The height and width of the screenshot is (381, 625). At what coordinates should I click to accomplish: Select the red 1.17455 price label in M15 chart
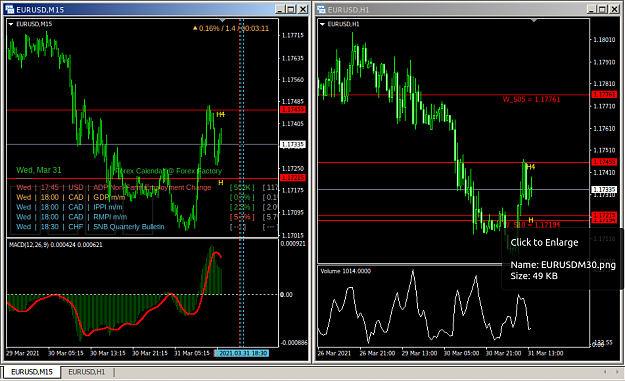pos(293,109)
